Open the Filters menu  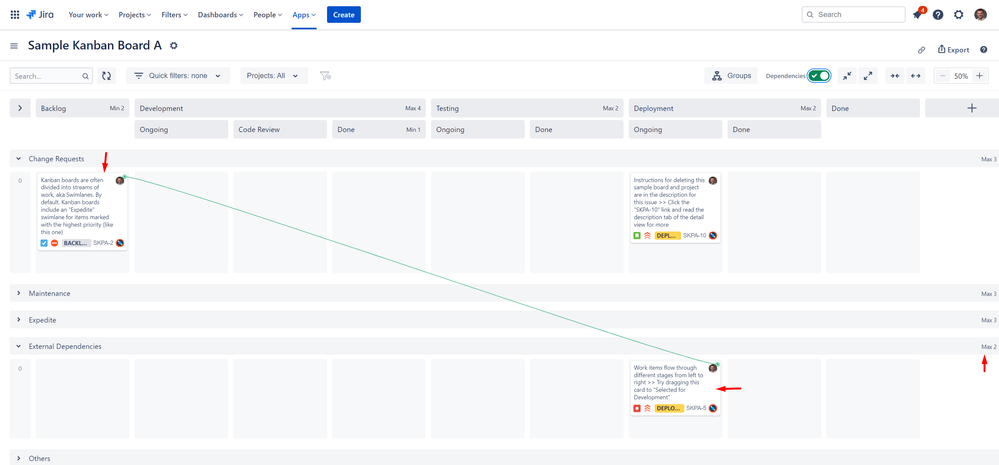[174, 15]
